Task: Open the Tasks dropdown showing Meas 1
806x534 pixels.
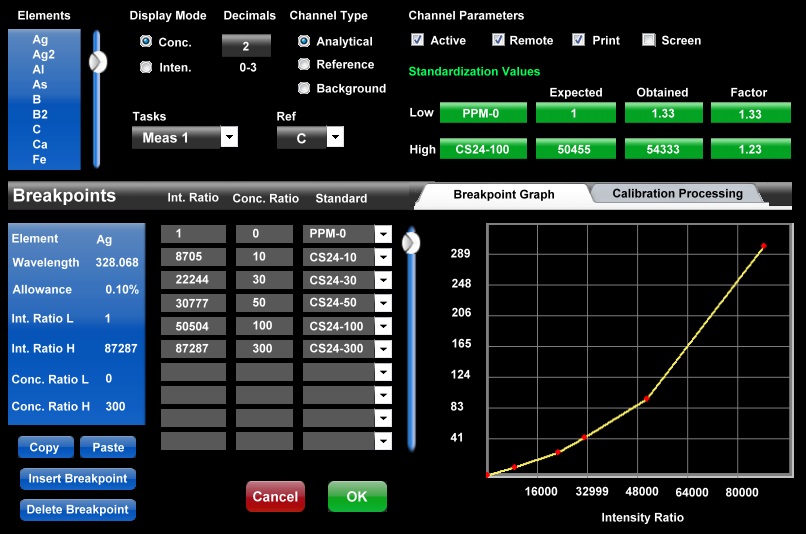Action: [x=229, y=137]
